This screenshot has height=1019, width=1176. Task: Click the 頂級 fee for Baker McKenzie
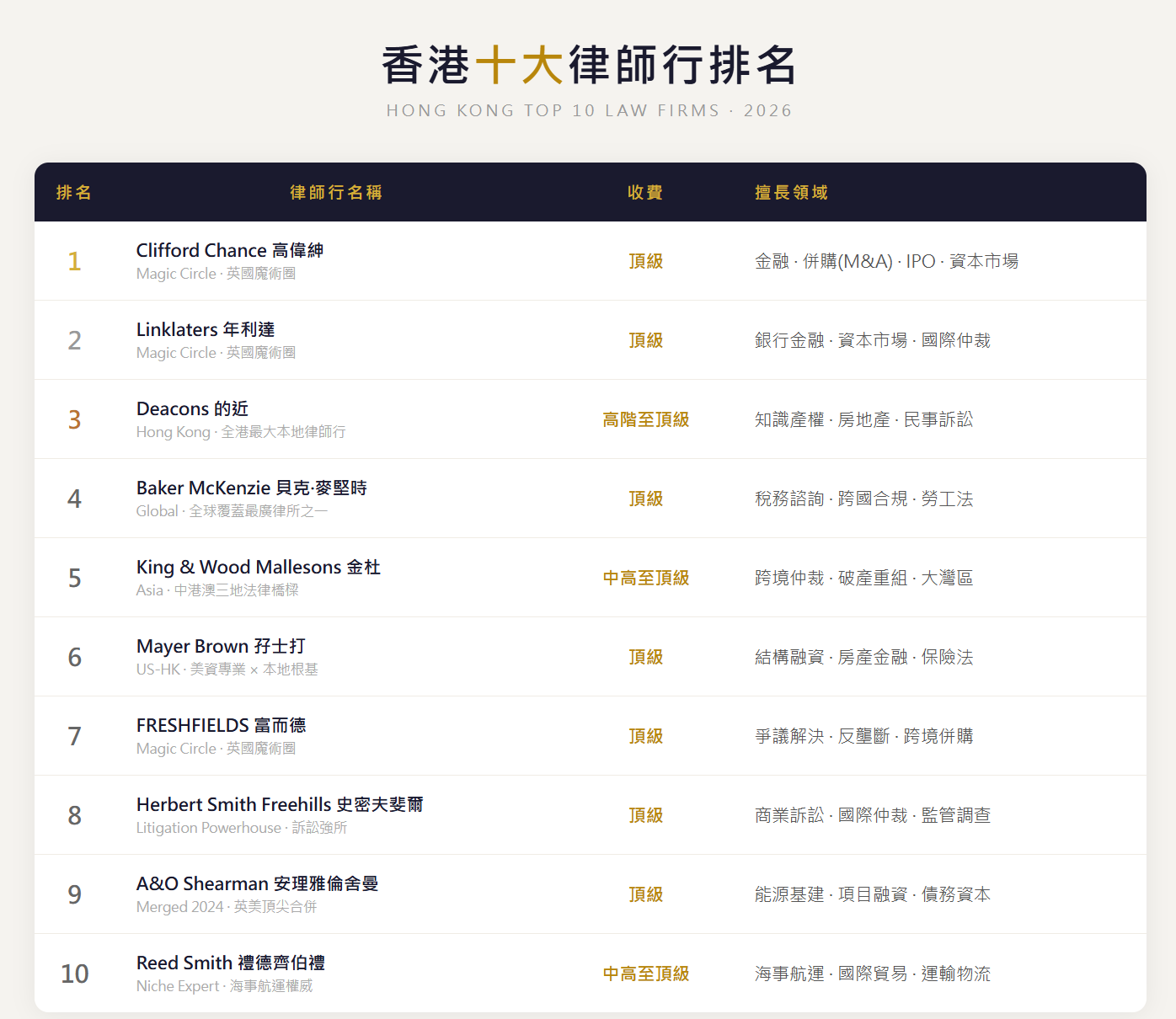(x=646, y=499)
